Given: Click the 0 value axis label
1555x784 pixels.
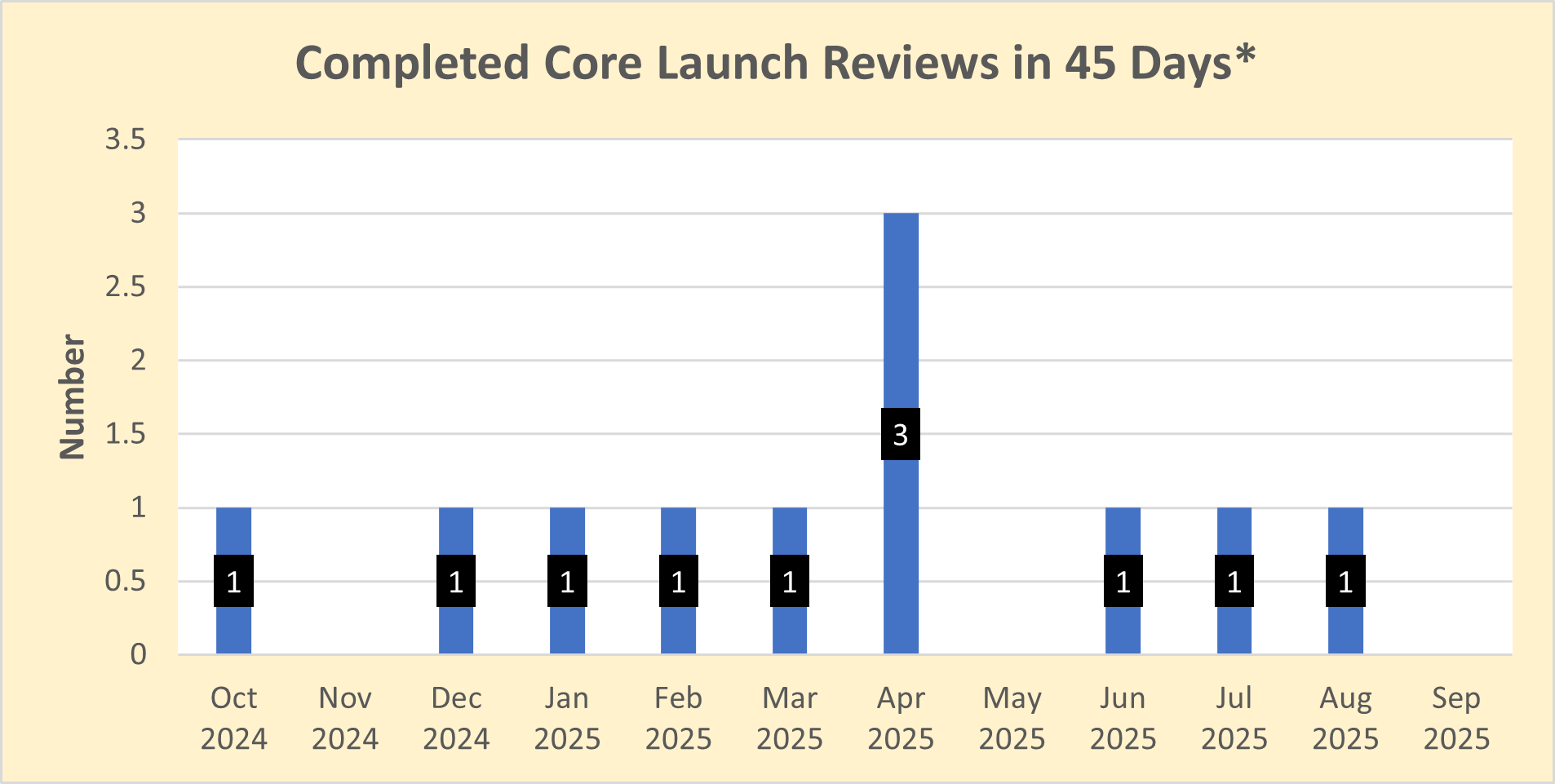Looking at the screenshot, I should [x=139, y=653].
